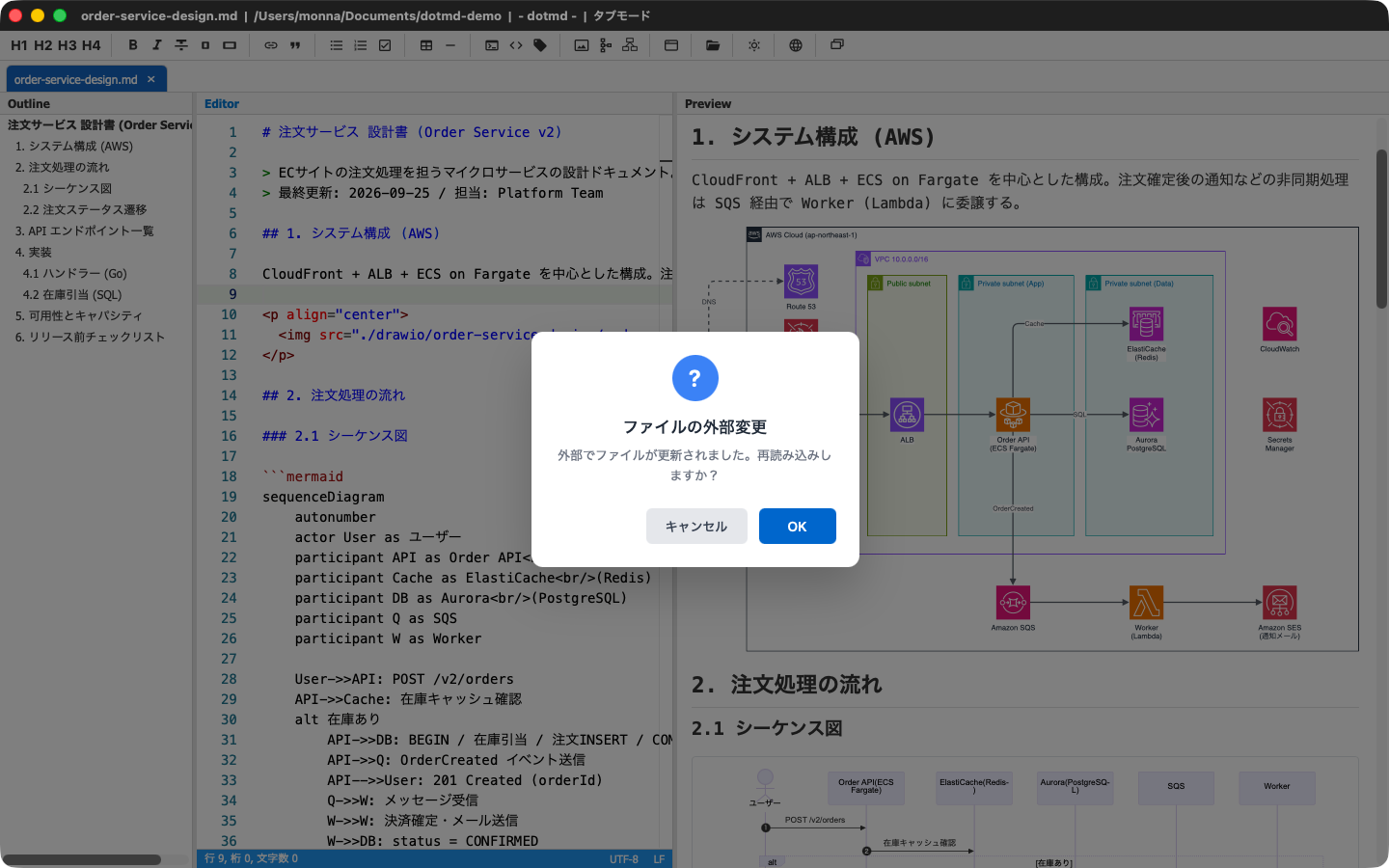Apply the H2 heading format
The image size is (1389, 868).
43,45
